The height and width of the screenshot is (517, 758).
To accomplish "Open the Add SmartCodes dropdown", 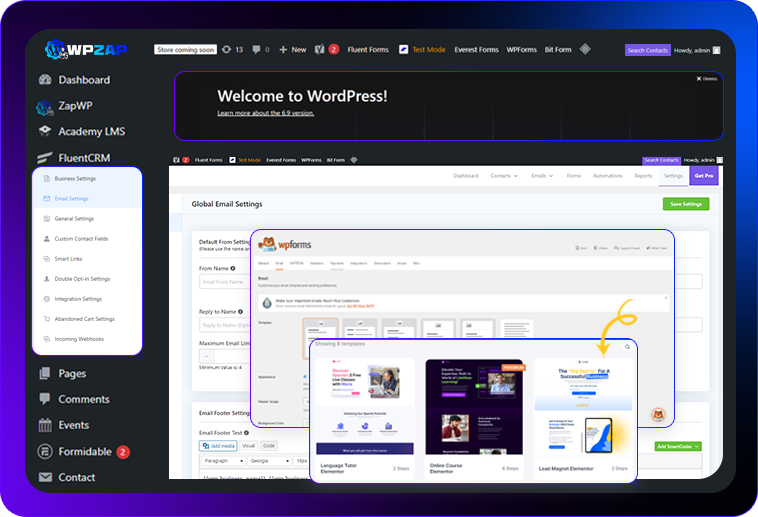I will [677, 446].
